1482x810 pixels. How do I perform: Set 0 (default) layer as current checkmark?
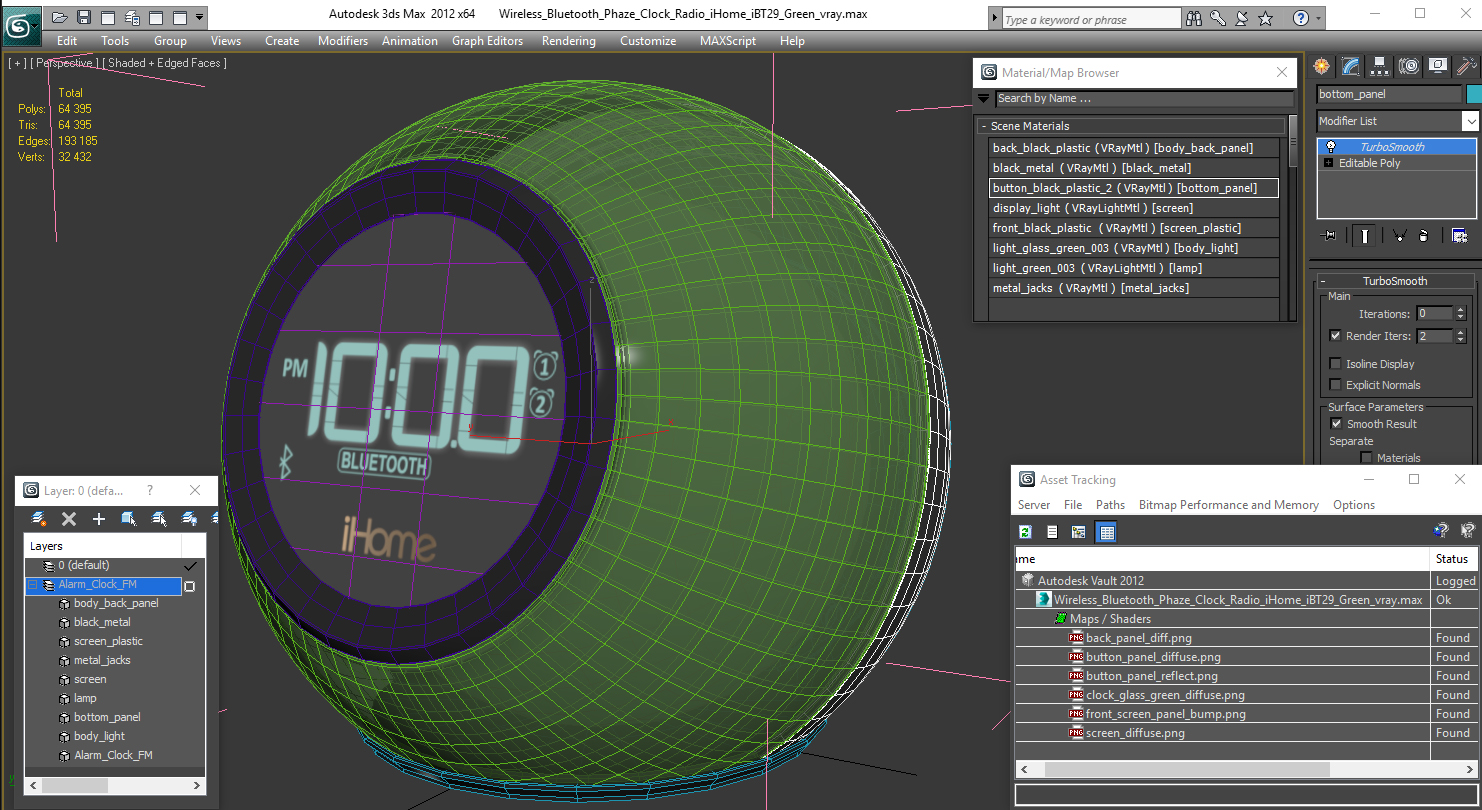(x=190, y=566)
